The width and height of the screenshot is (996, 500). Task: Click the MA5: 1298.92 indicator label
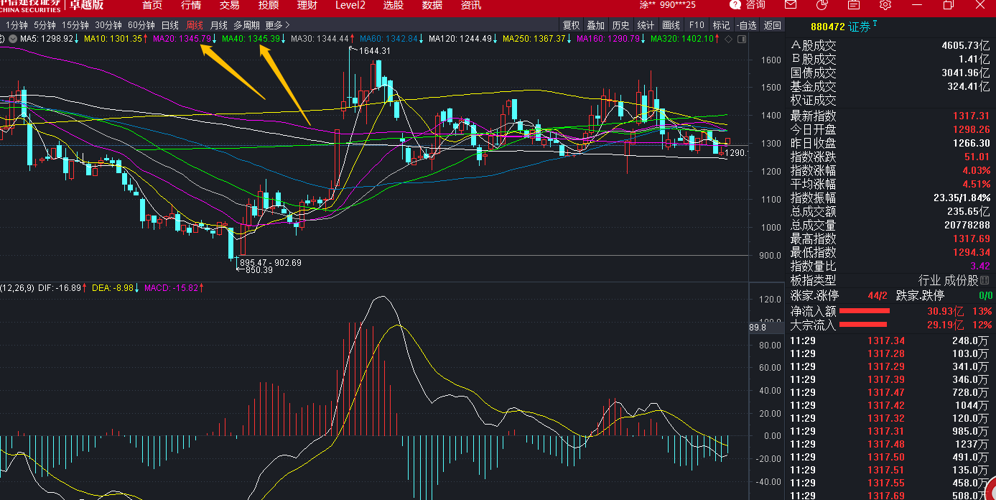point(49,39)
